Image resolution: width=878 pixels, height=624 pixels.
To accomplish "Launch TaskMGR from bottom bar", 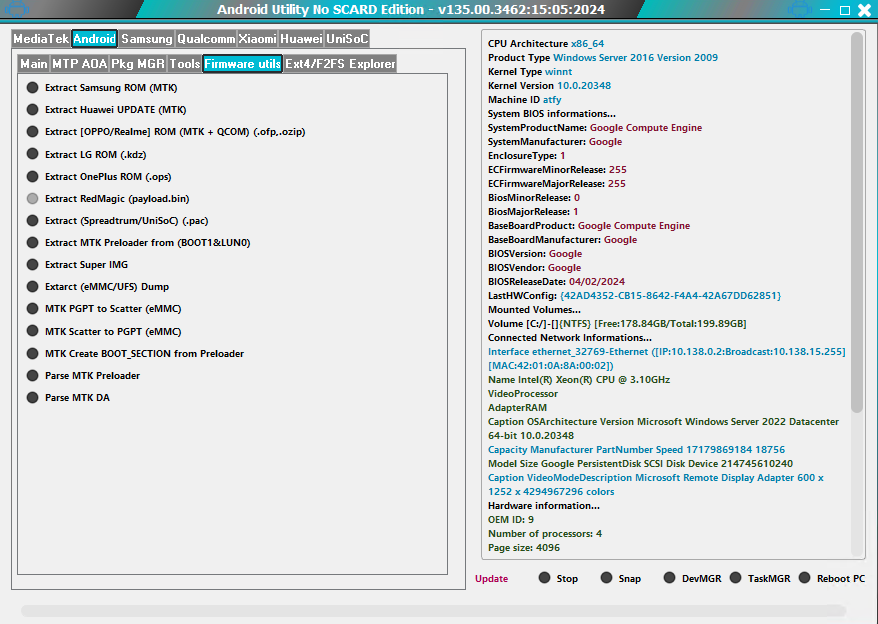I will (x=736, y=578).
